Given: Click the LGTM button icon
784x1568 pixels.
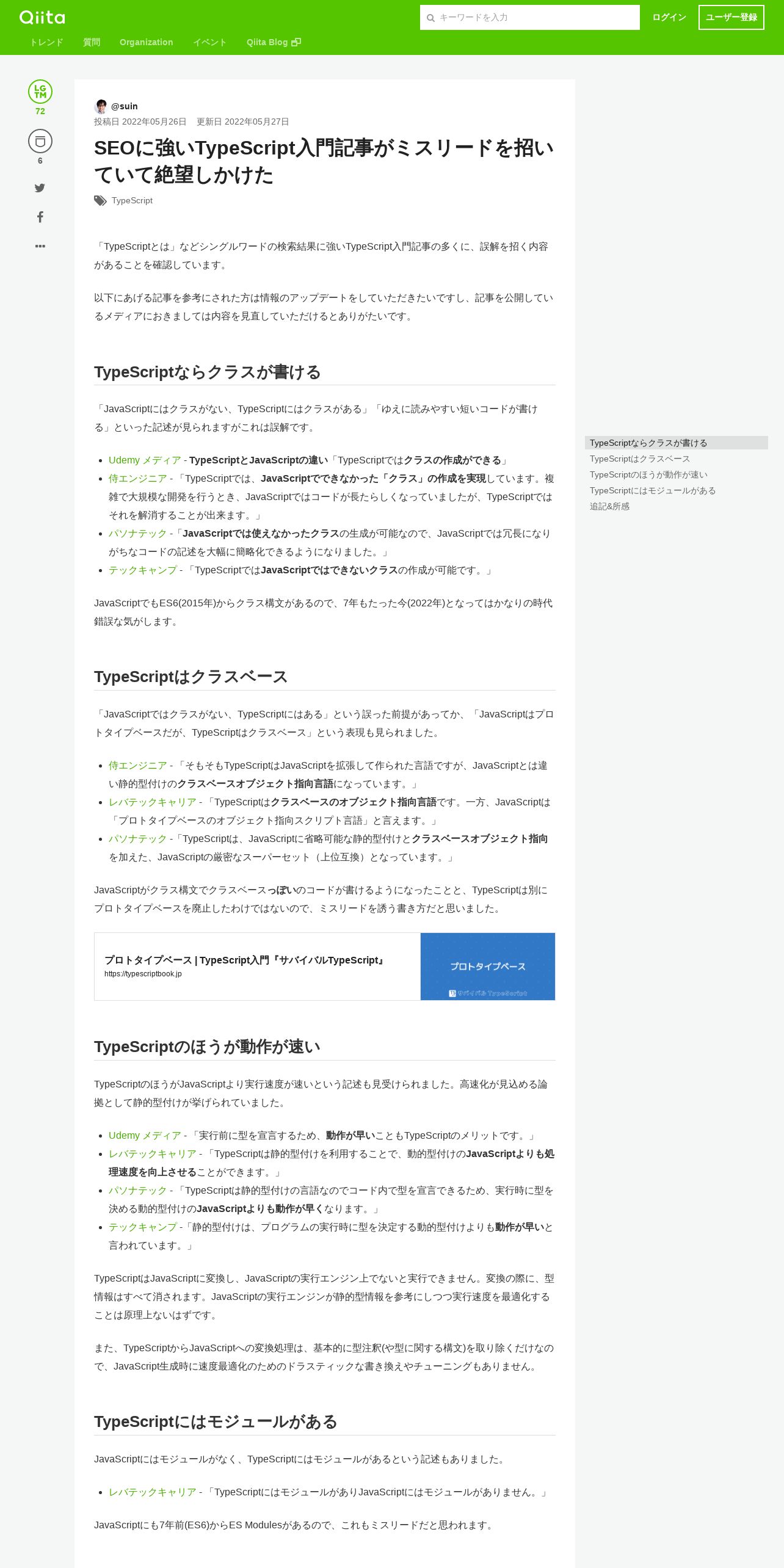Looking at the screenshot, I should click(40, 92).
